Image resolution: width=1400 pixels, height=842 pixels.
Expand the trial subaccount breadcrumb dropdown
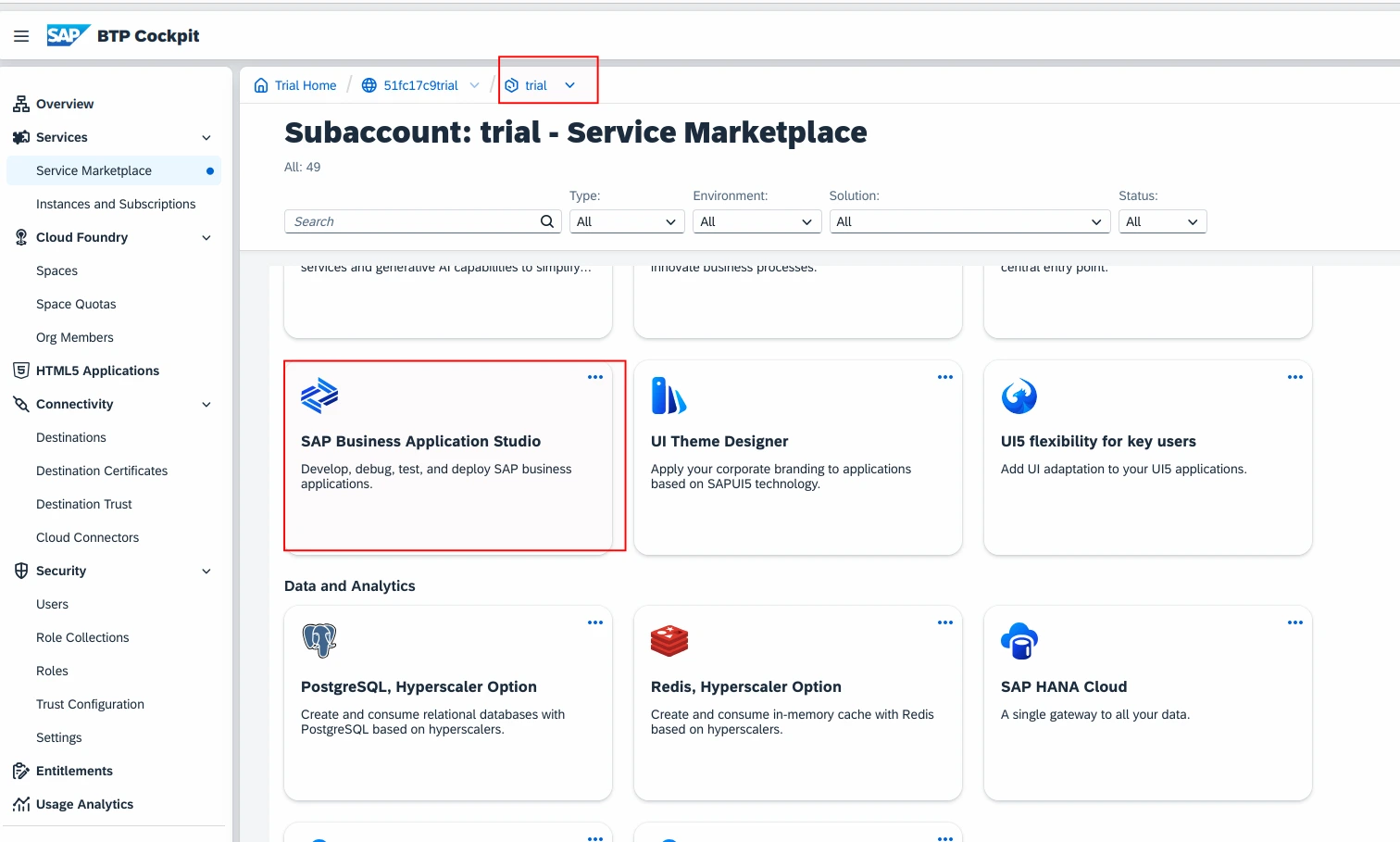pos(570,85)
